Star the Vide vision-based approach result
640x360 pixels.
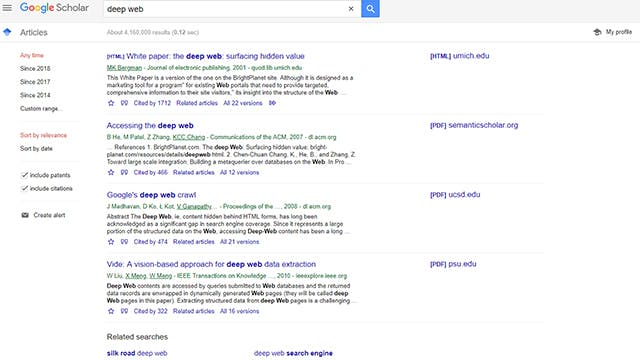[x=111, y=311]
